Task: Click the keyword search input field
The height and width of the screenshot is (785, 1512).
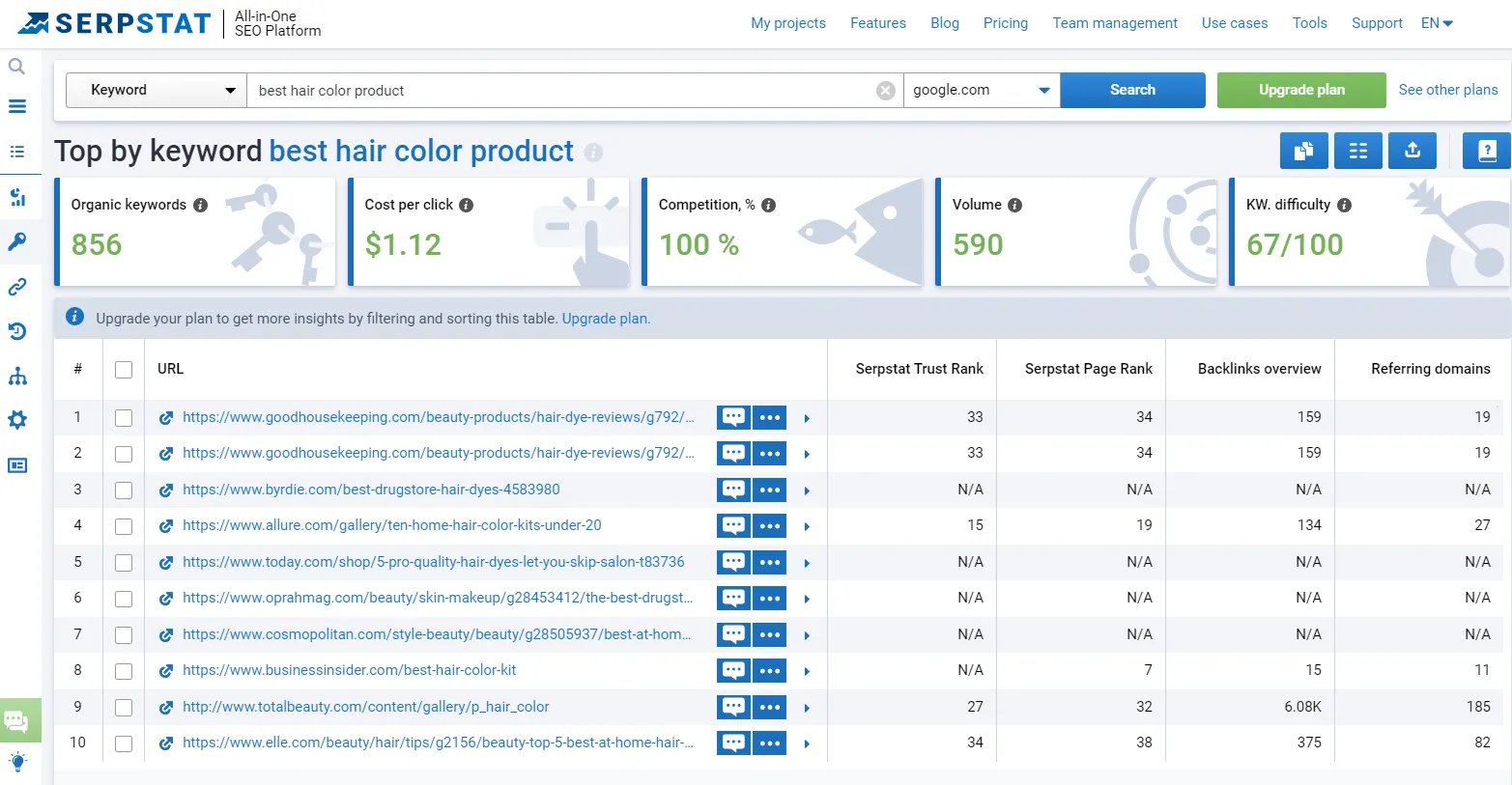Action: coord(560,91)
